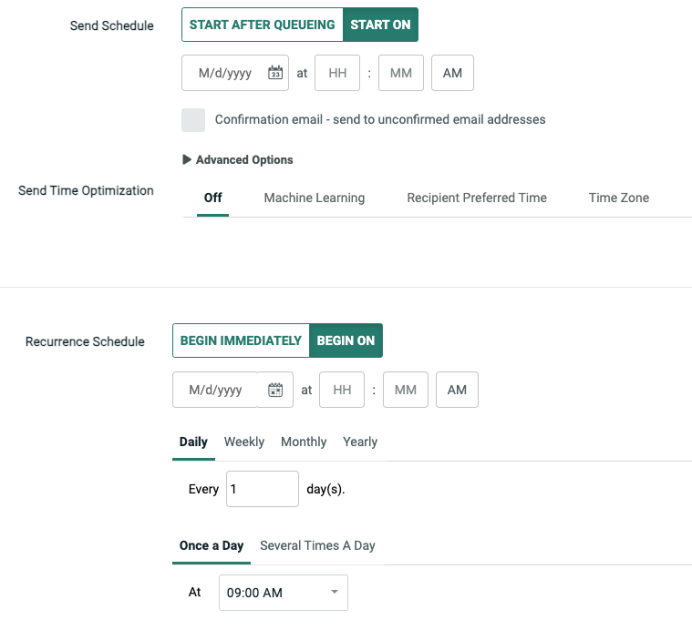The image size is (692, 630).
Task: Select the Several Times A Day tab
Action: click(317, 546)
